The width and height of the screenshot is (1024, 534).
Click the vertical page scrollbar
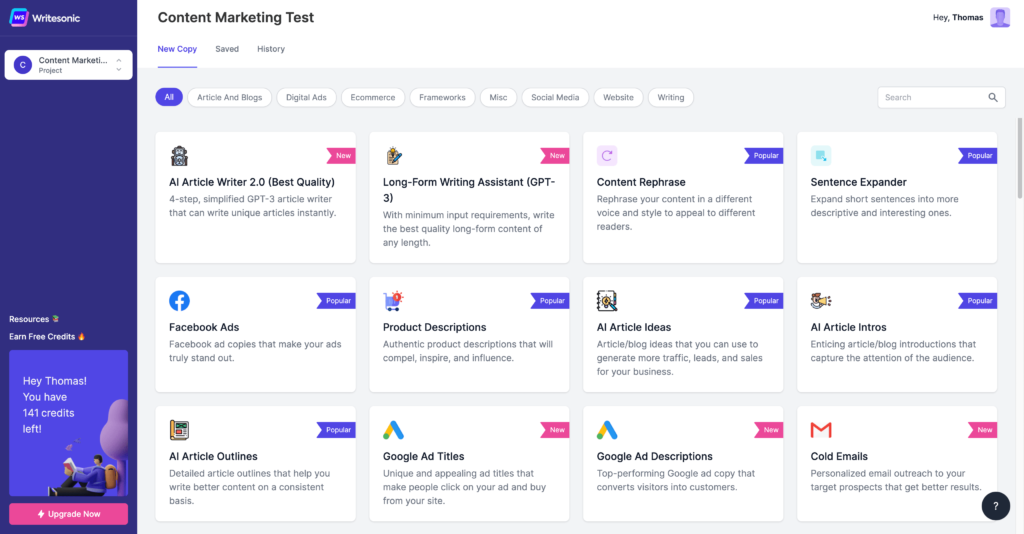click(x=1019, y=159)
